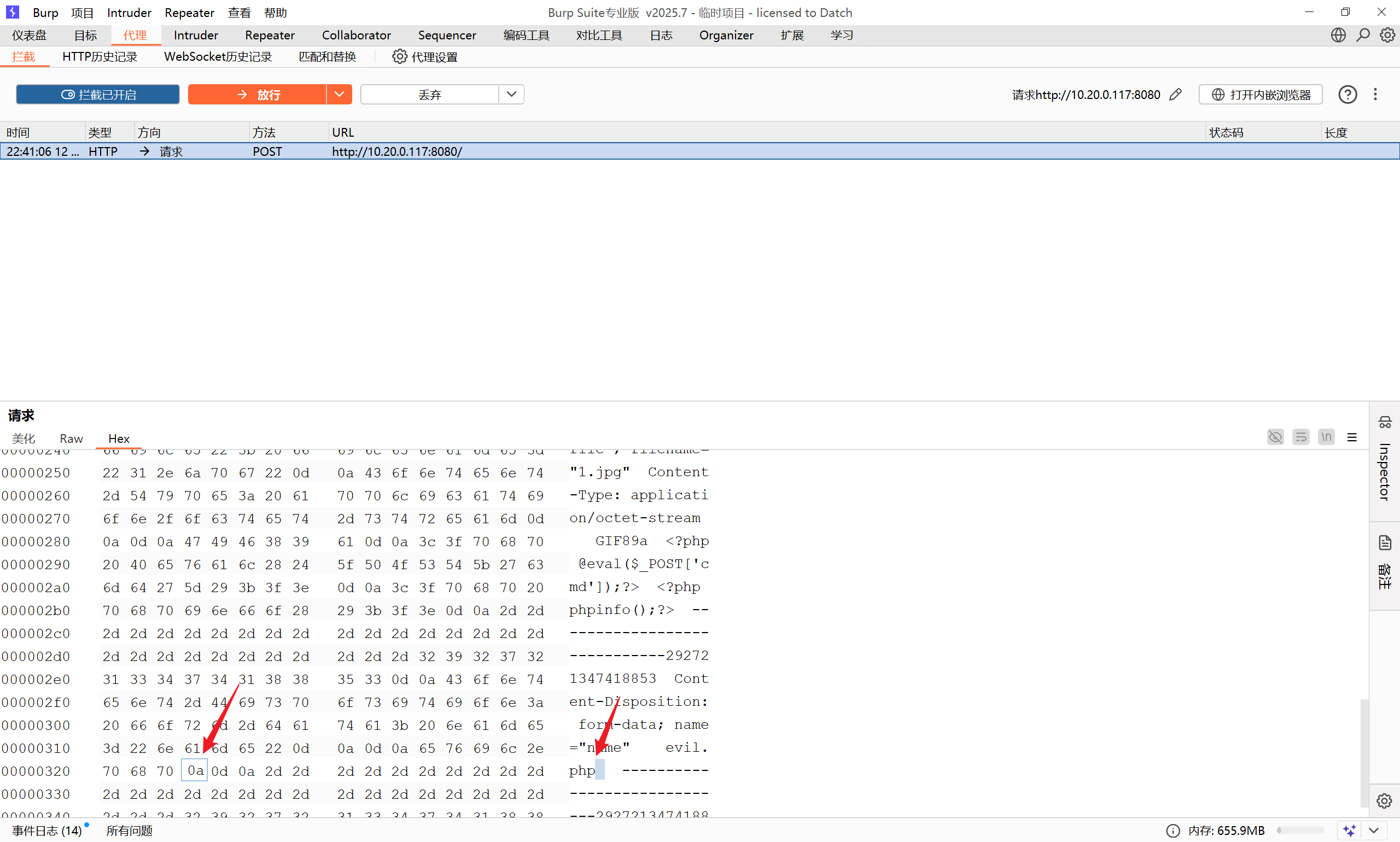1400x842 pixels.
Task: Open the HTTP历史记录 tab
Action: (100, 57)
